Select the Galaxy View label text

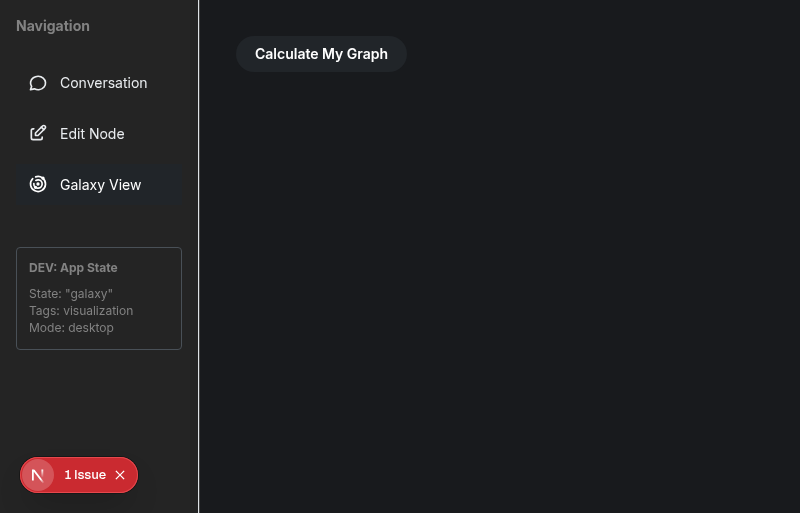pyautogui.click(x=100, y=185)
